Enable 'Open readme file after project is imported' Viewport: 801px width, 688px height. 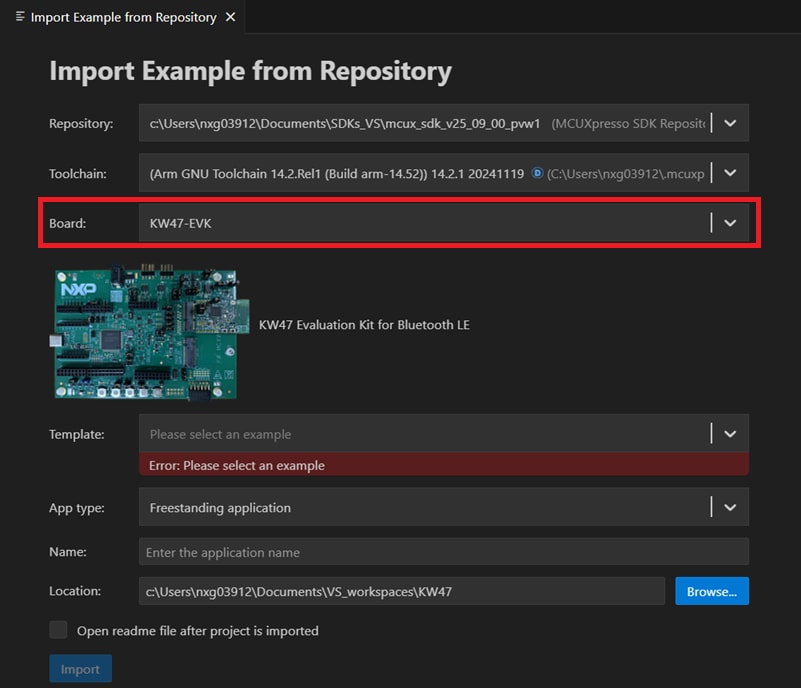coord(57,630)
